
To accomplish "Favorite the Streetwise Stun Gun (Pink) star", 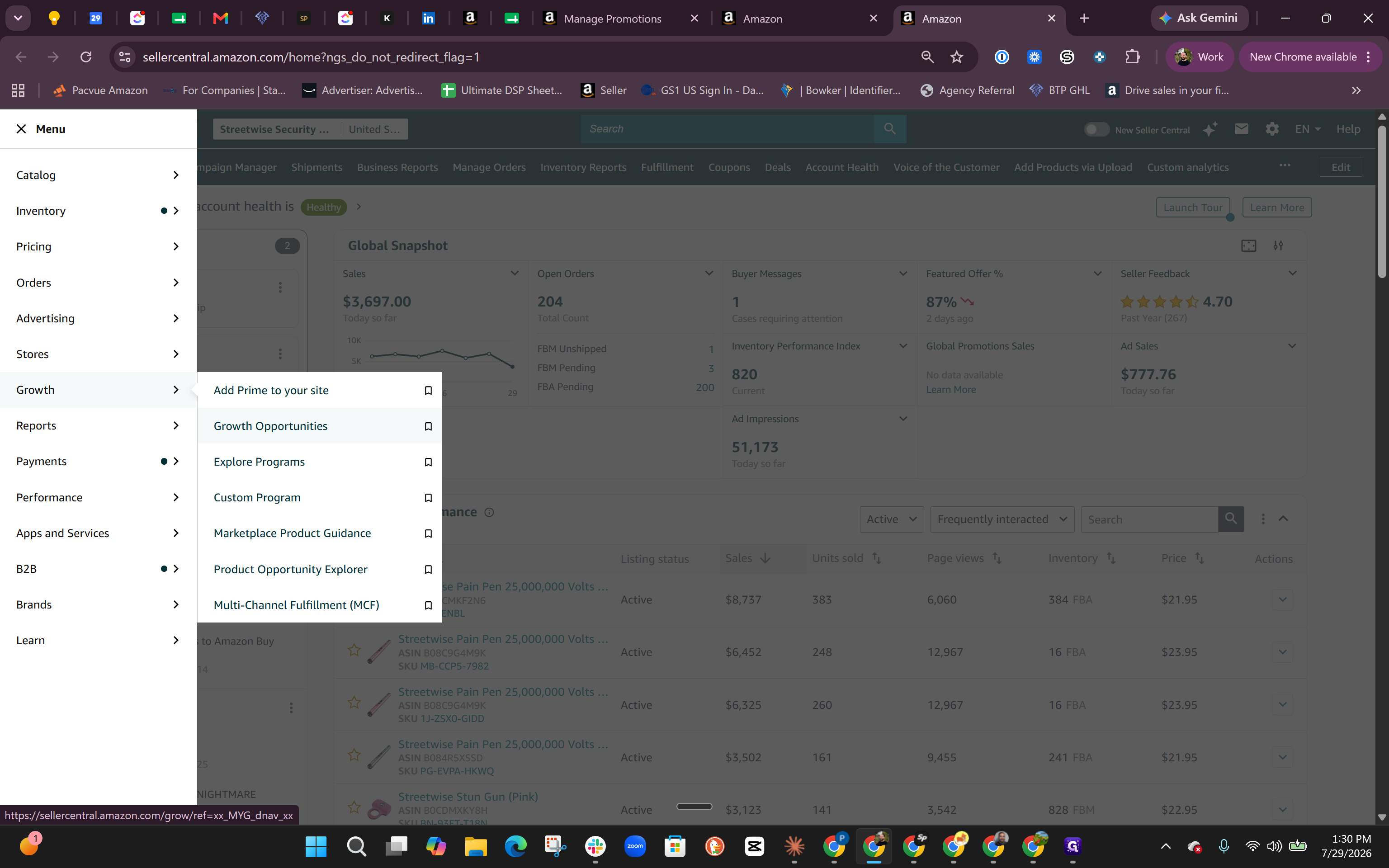I will click(x=354, y=807).
